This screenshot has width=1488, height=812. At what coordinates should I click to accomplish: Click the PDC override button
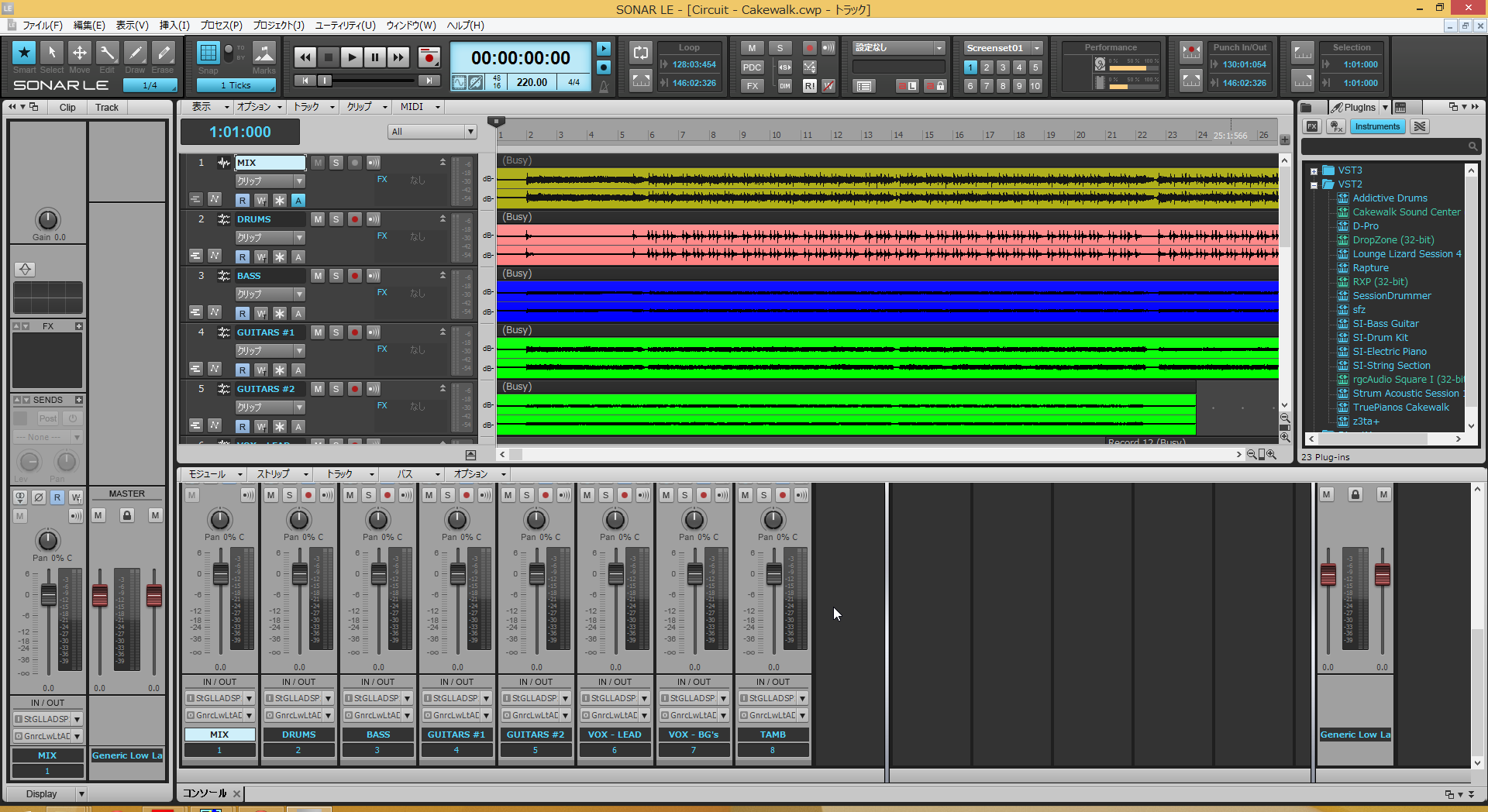click(x=752, y=67)
